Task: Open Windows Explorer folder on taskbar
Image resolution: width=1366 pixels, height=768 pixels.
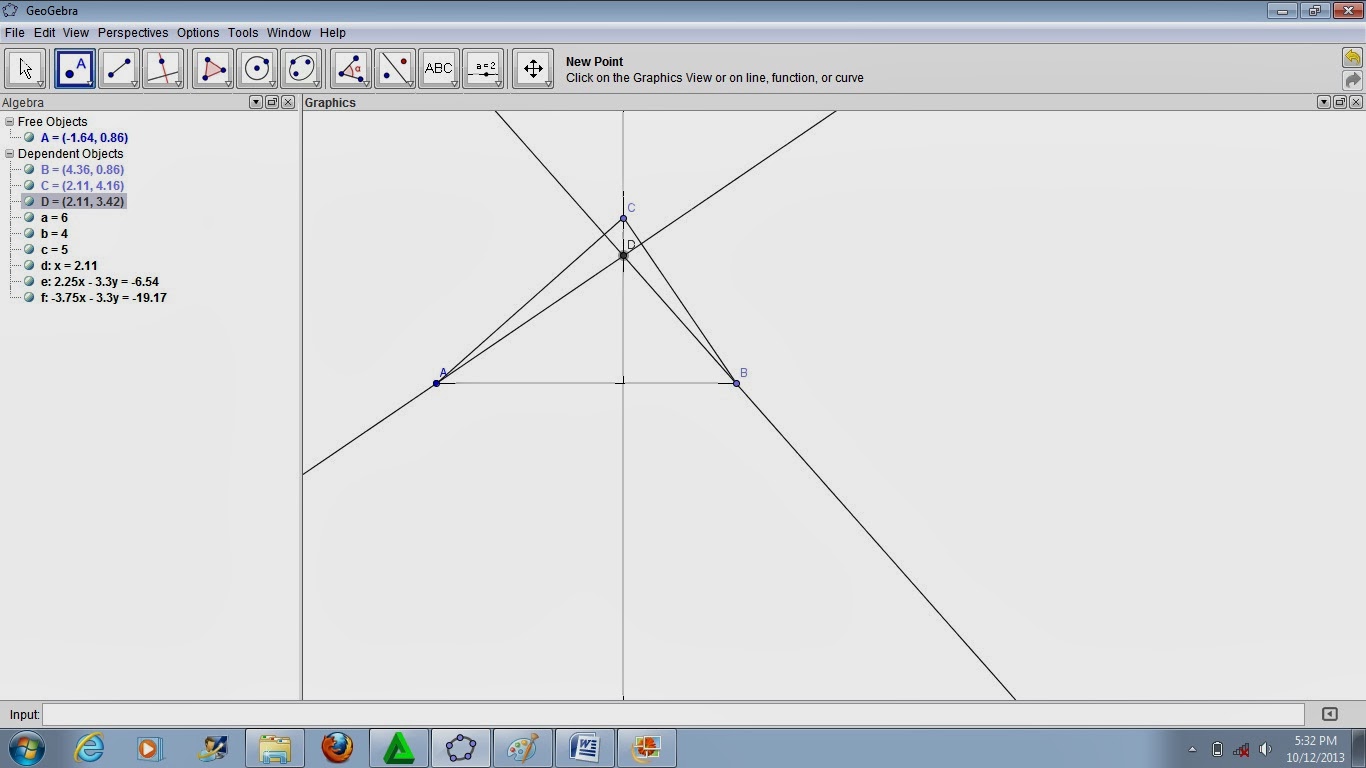Action: pos(274,747)
